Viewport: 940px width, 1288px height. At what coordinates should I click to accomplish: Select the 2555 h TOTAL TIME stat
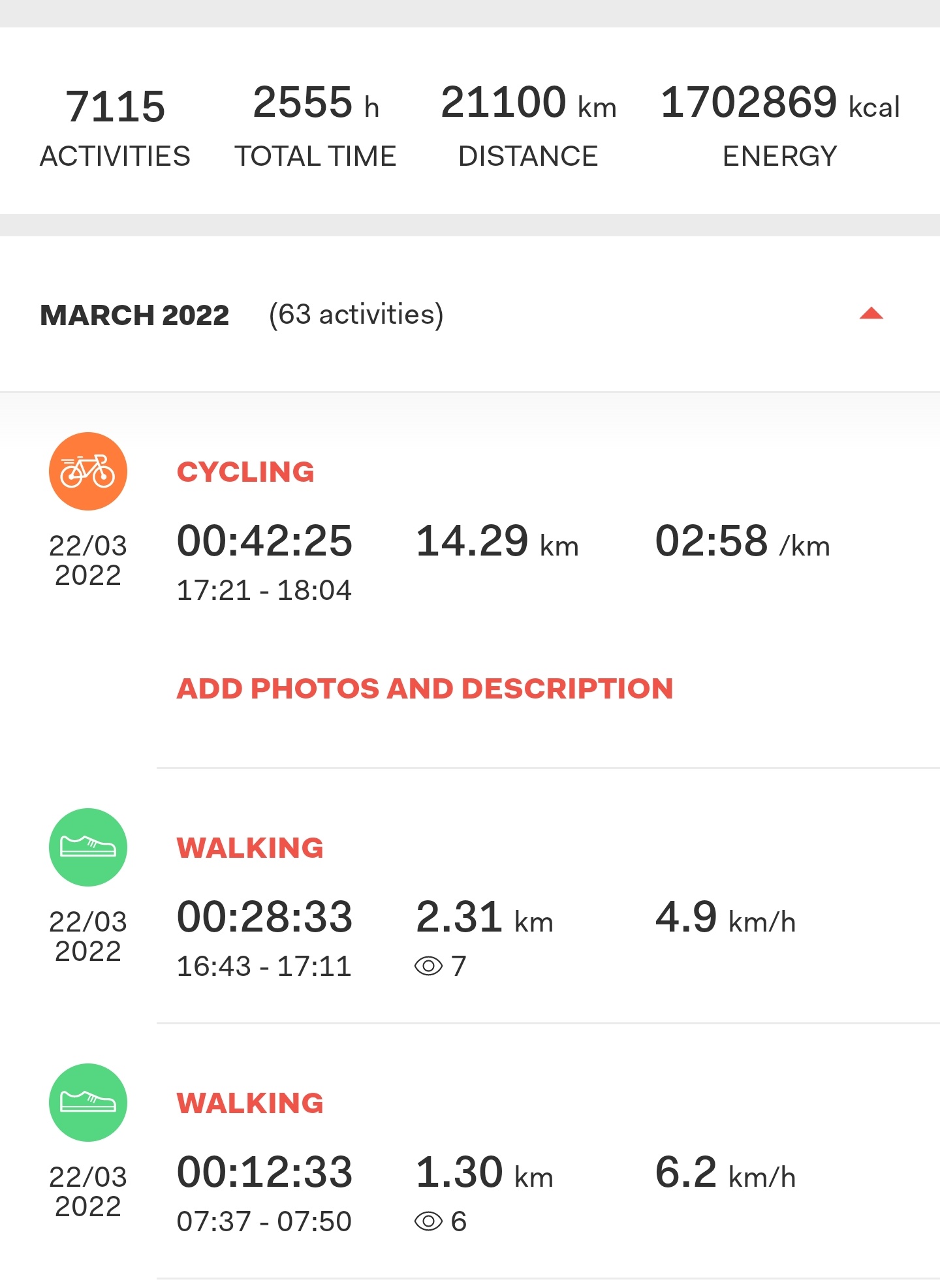click(x=316, y=126)
